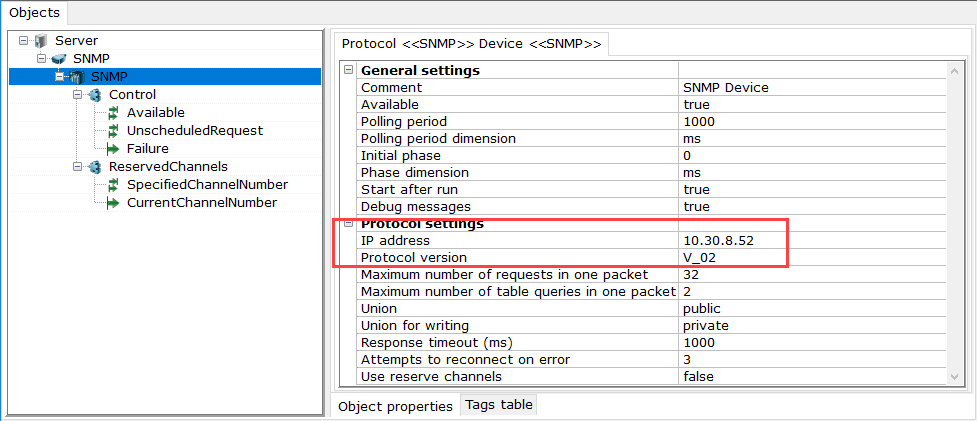
Task: Click the properties scrollbar down arrow
Action: (954, 377)
